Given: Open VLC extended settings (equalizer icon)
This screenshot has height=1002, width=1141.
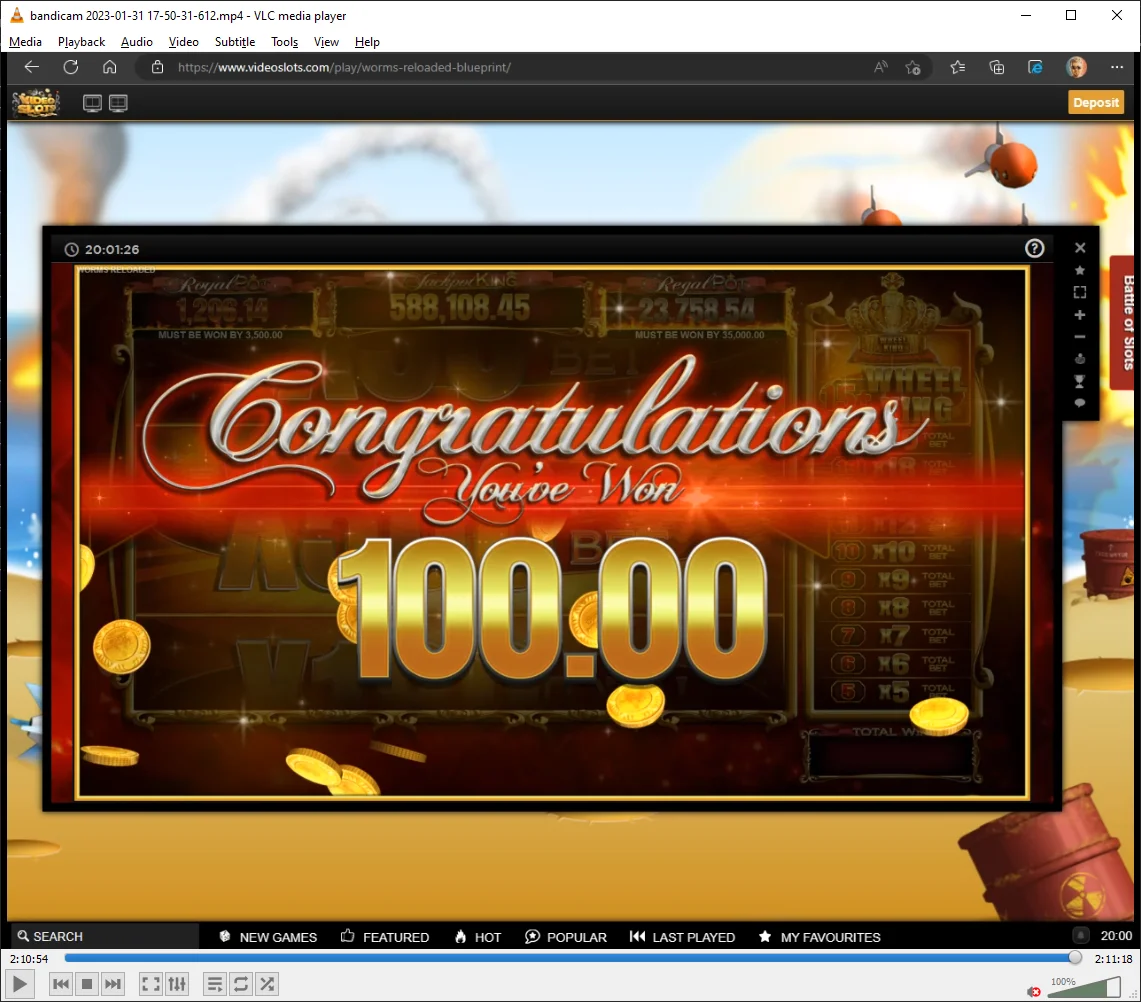Looking at the screenshot, I should pyautogui.click(x=177, y=985).
